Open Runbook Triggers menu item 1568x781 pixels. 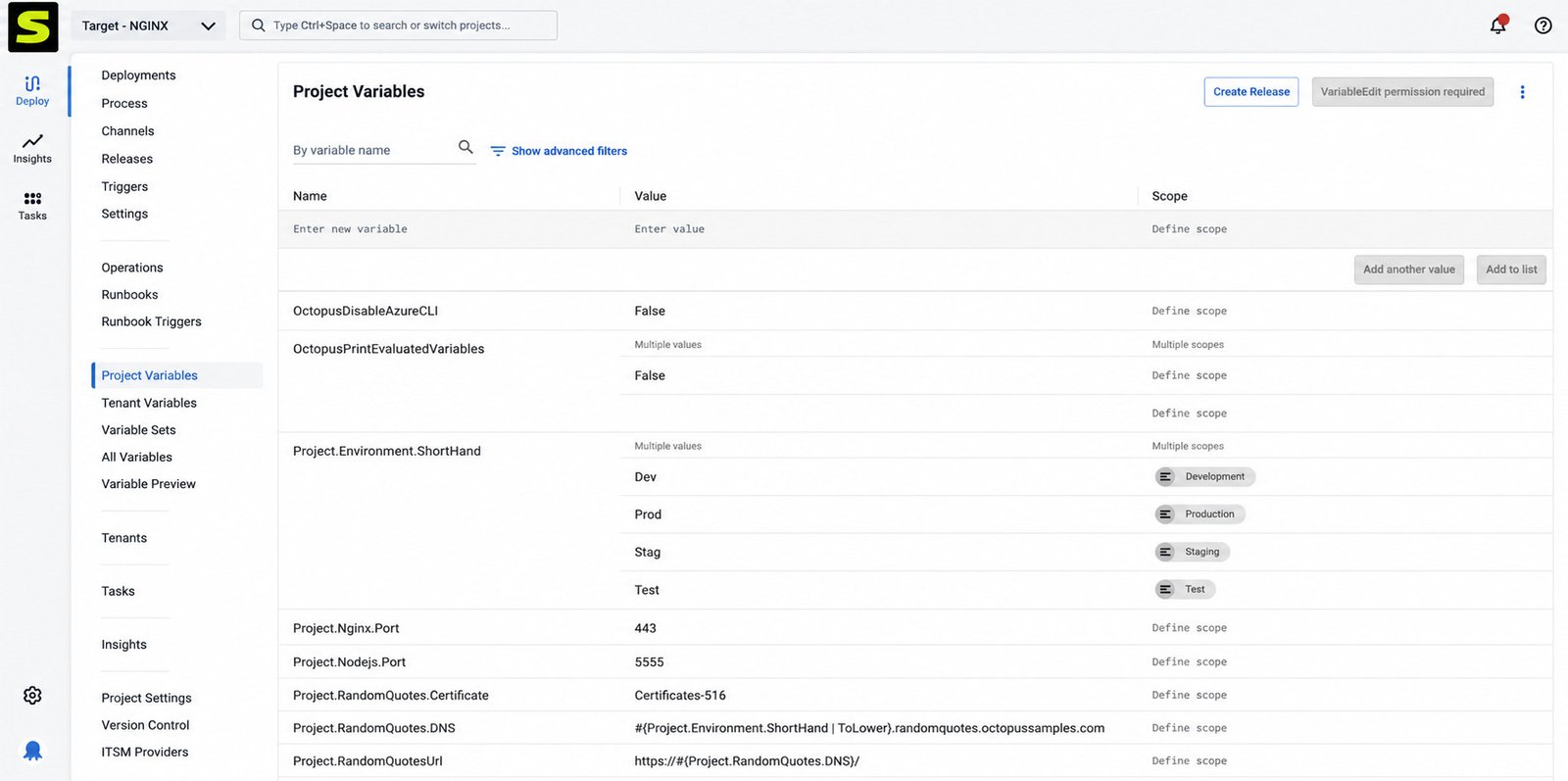[x=151, y=321]
